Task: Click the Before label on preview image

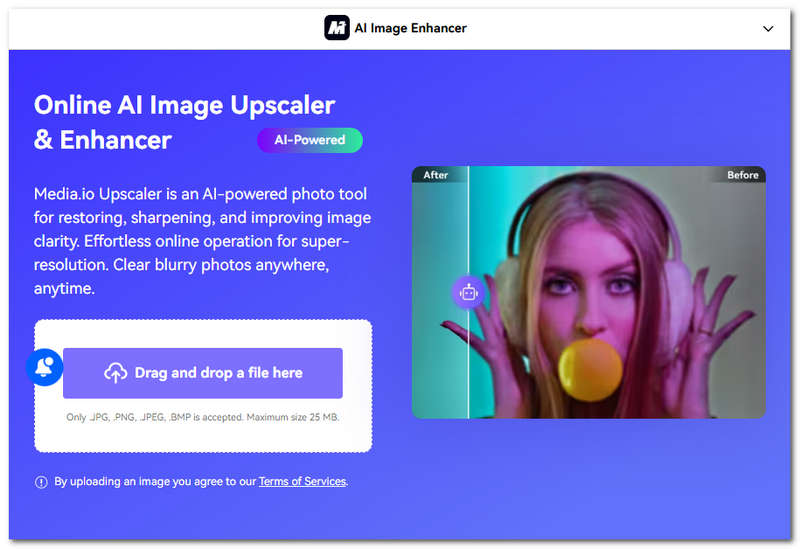Action: pyautogui.click(x=742, y=175)
